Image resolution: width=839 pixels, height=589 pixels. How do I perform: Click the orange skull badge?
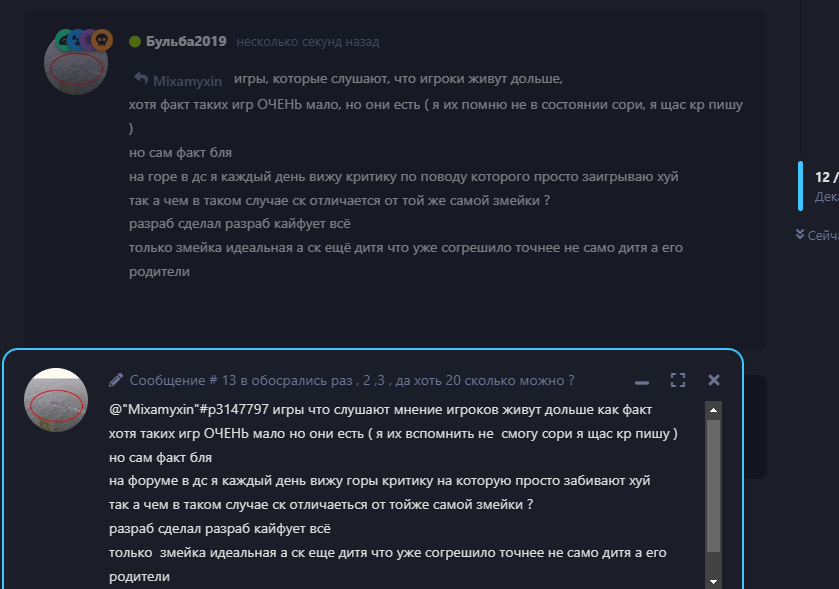click(x=102, y=40)
